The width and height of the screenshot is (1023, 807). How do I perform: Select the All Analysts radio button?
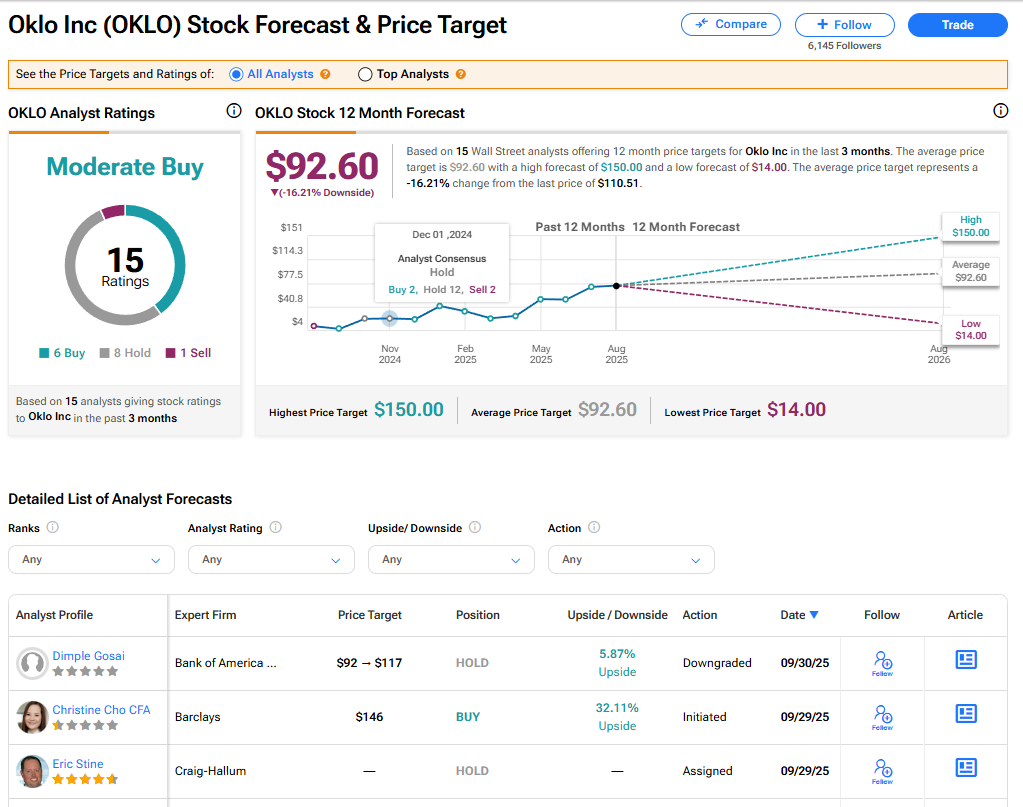pos(237,74)
